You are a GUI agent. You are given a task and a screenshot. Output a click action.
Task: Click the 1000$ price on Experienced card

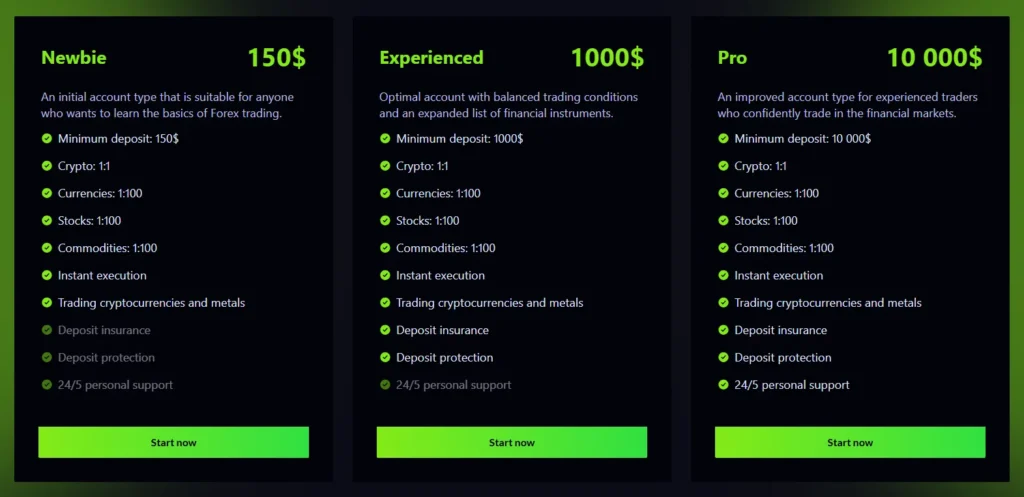click(x=607, y=57)
